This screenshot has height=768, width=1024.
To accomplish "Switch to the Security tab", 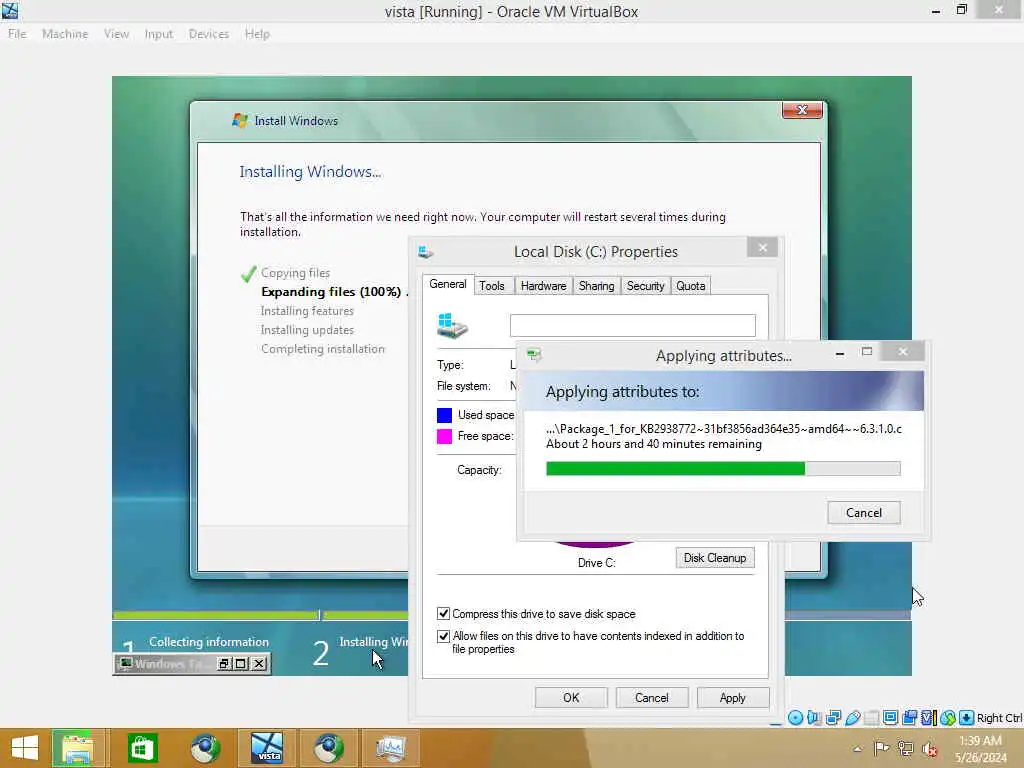I will click(645, 286).
